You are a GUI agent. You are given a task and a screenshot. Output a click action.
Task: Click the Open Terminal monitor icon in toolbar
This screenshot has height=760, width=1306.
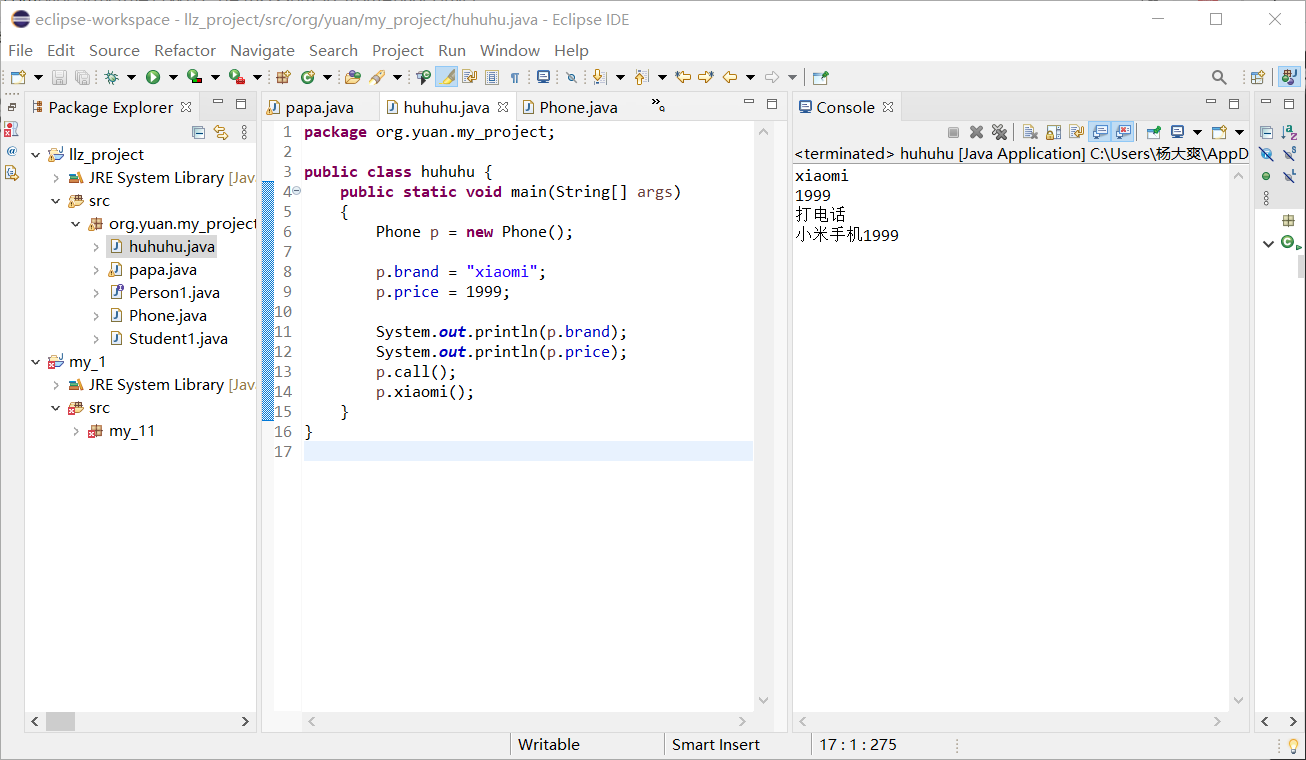[543, 77]
